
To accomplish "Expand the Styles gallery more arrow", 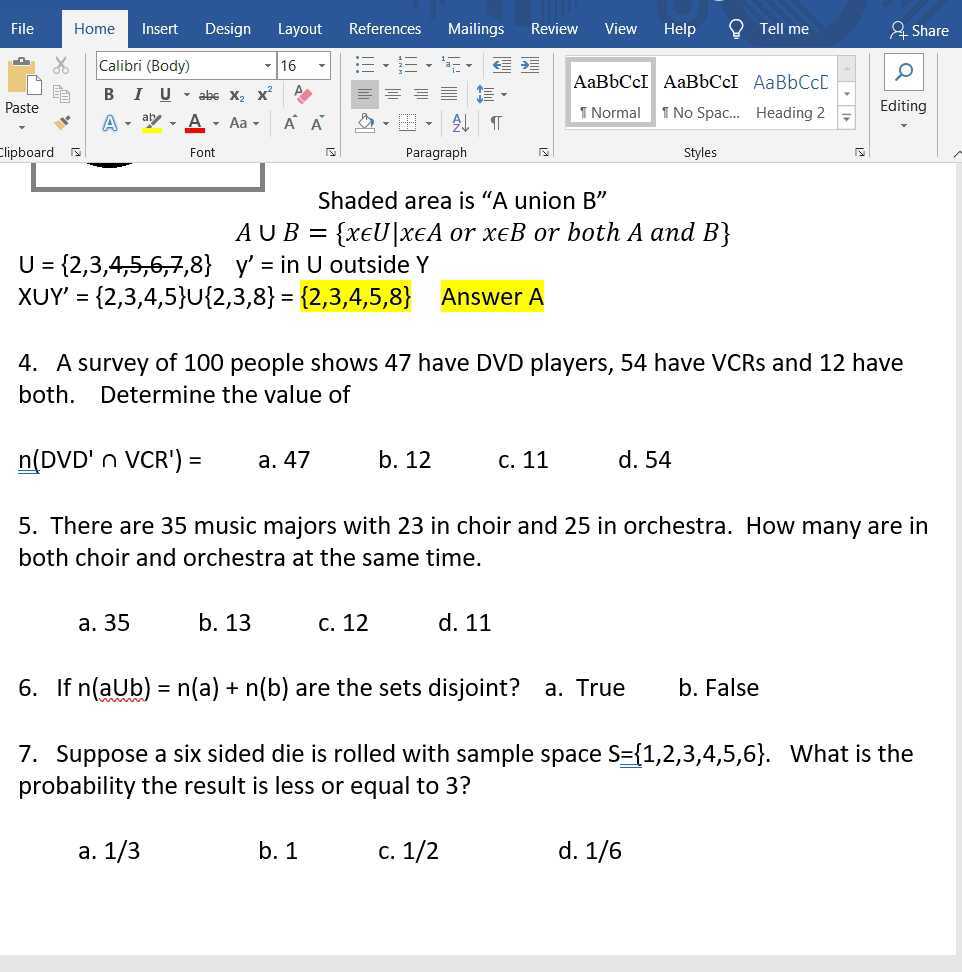I will coord(846,117).
